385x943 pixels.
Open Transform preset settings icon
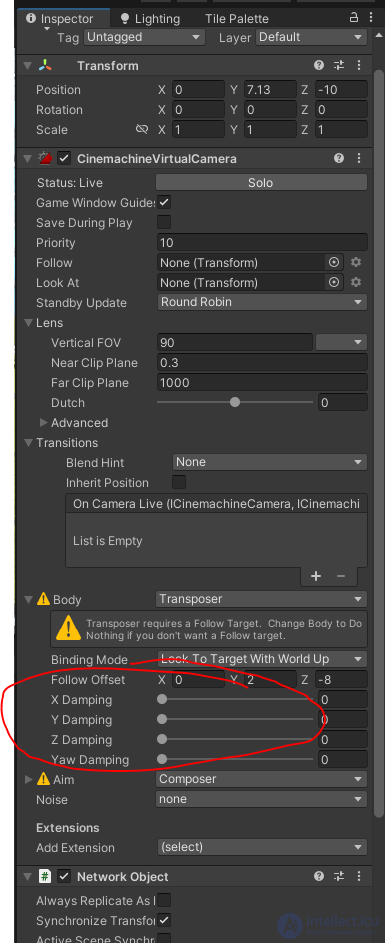[339, 66]
